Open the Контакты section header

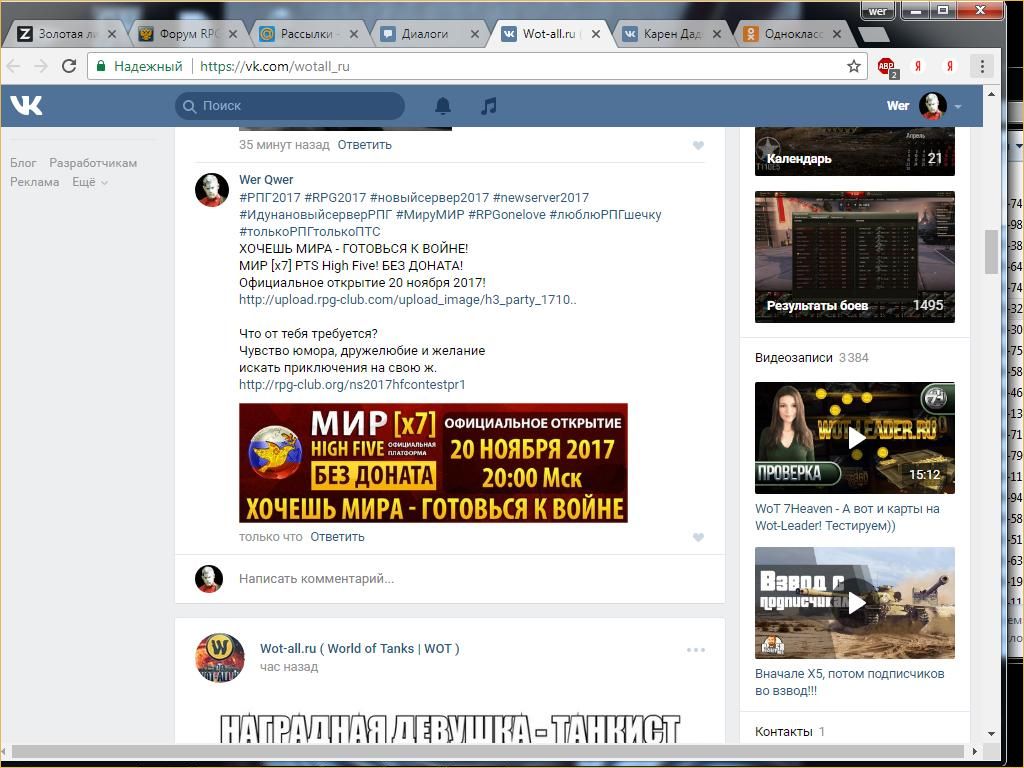(784, 732)
